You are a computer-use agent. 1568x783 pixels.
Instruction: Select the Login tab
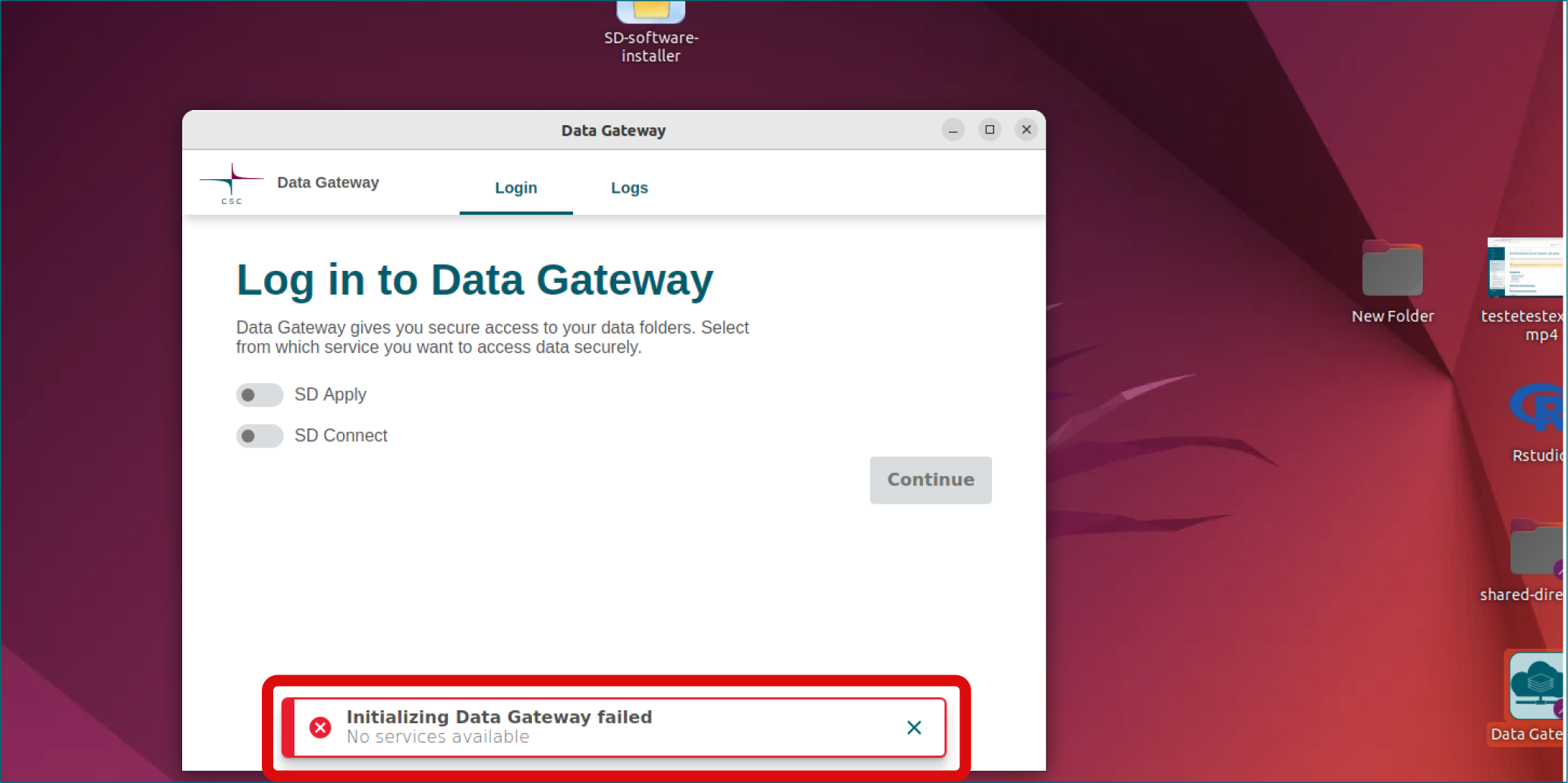515,188
